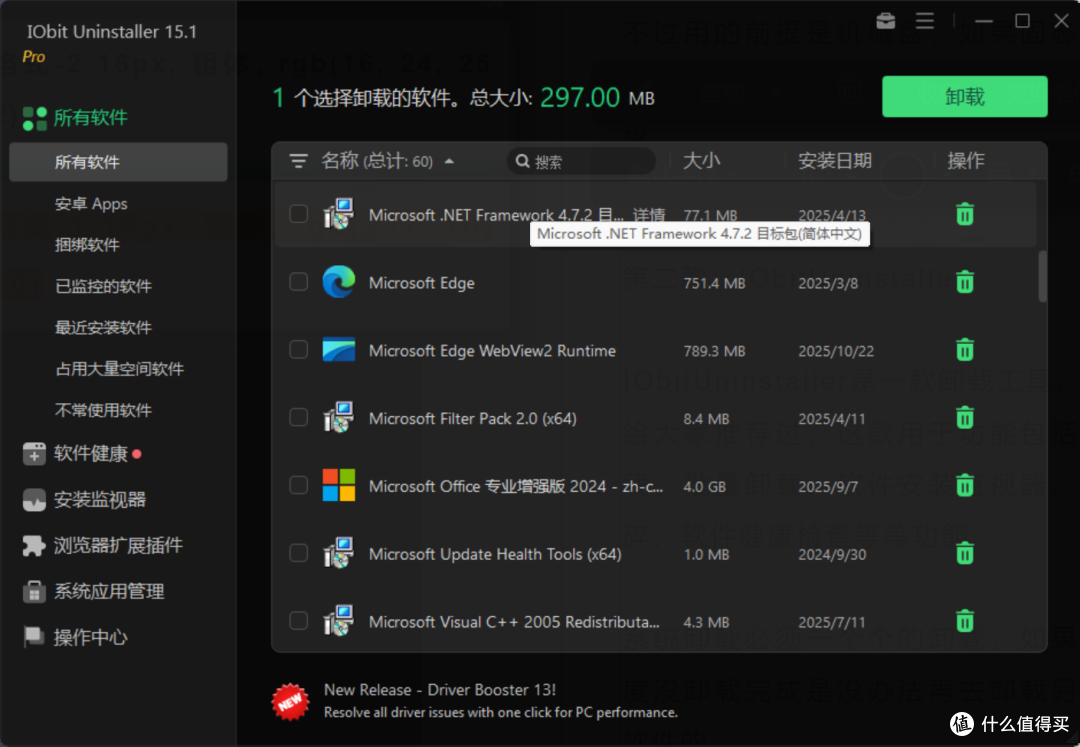Open 已监控的软件 section

[x=103, y=286]
